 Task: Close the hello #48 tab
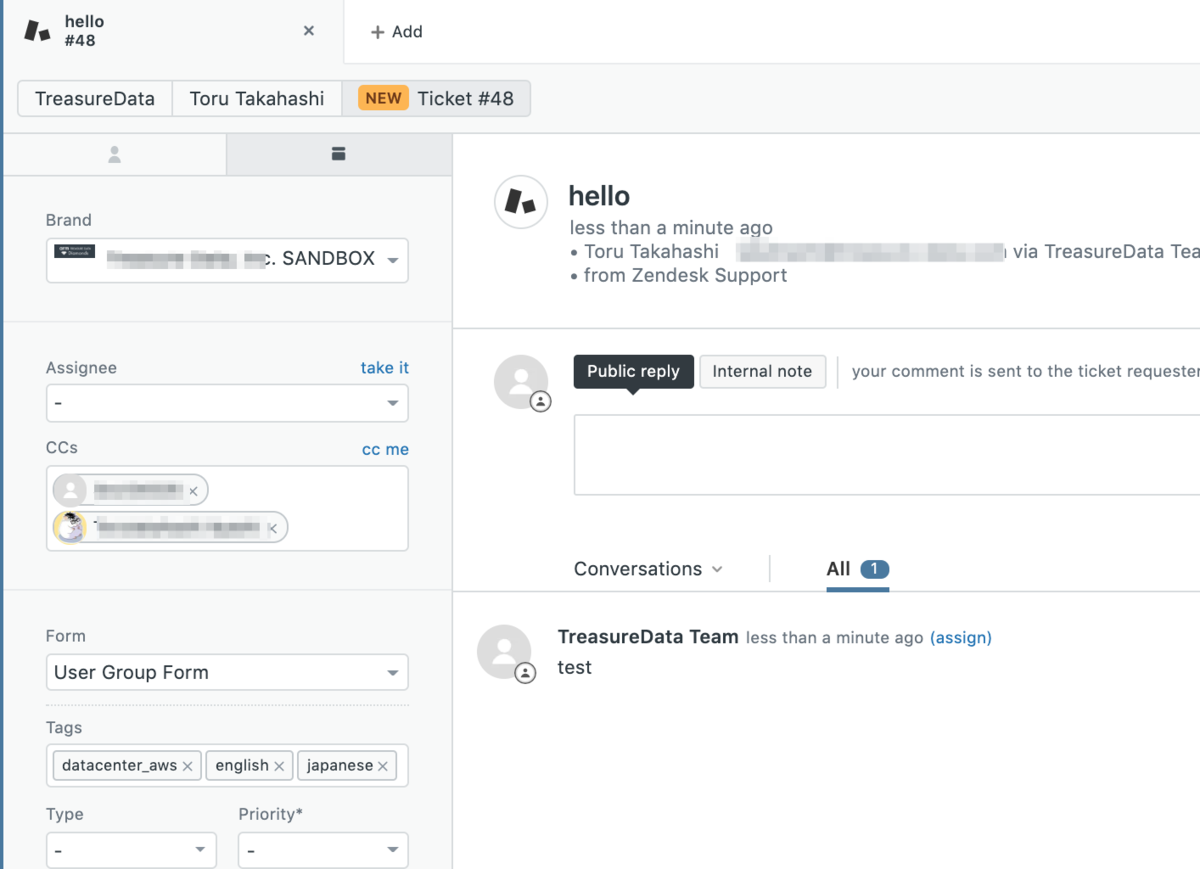[309, 31]
